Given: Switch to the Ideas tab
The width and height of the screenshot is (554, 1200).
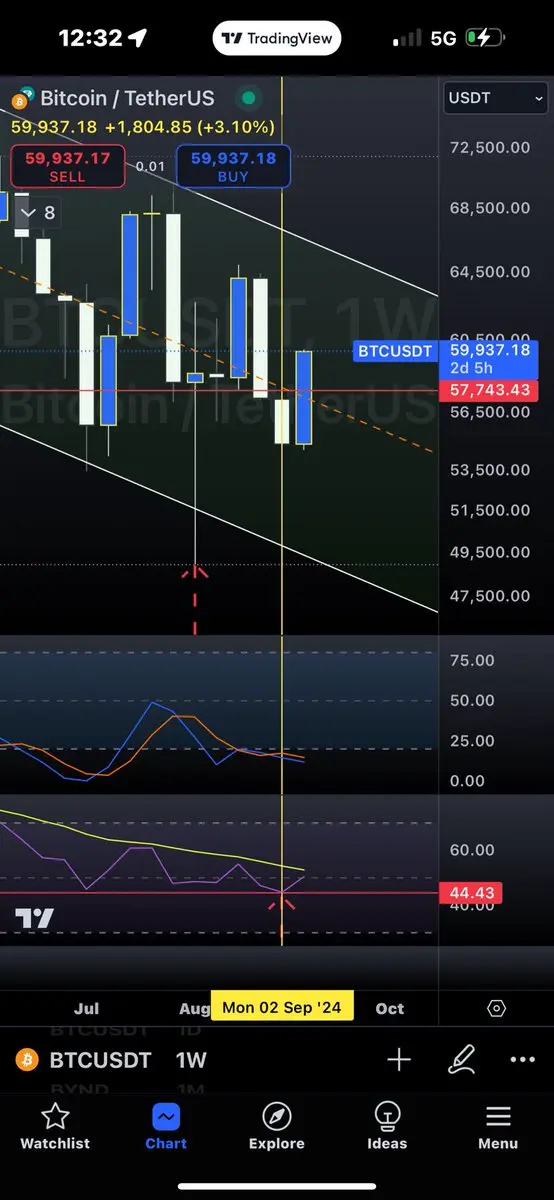Looking at the screenshot, I should (387, 1127).
